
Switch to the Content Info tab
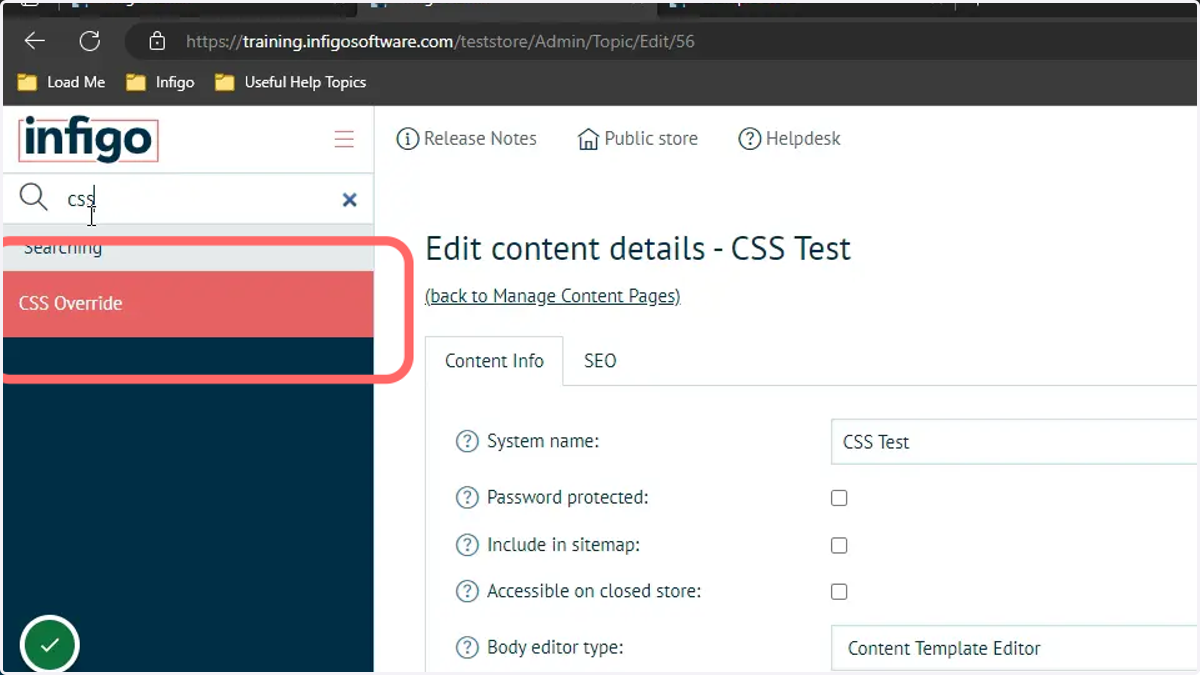point(494,361)
